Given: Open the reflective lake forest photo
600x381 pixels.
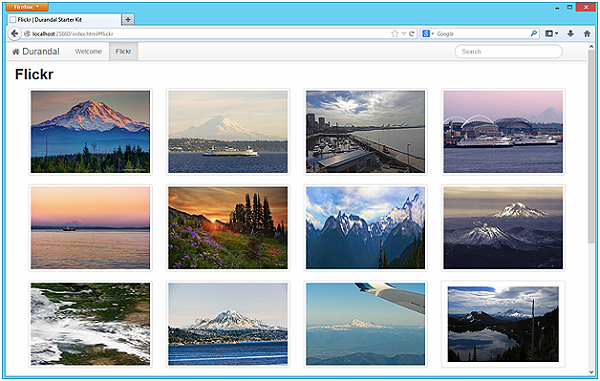Looking at the screenshot, I should pos(503,324).
